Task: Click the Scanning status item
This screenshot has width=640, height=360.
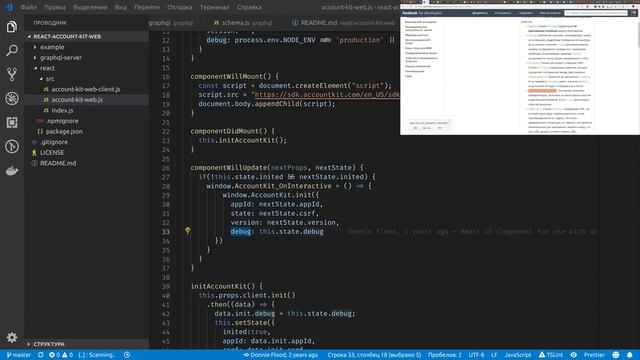Action: pyautogui.click(x=97, y=355)
